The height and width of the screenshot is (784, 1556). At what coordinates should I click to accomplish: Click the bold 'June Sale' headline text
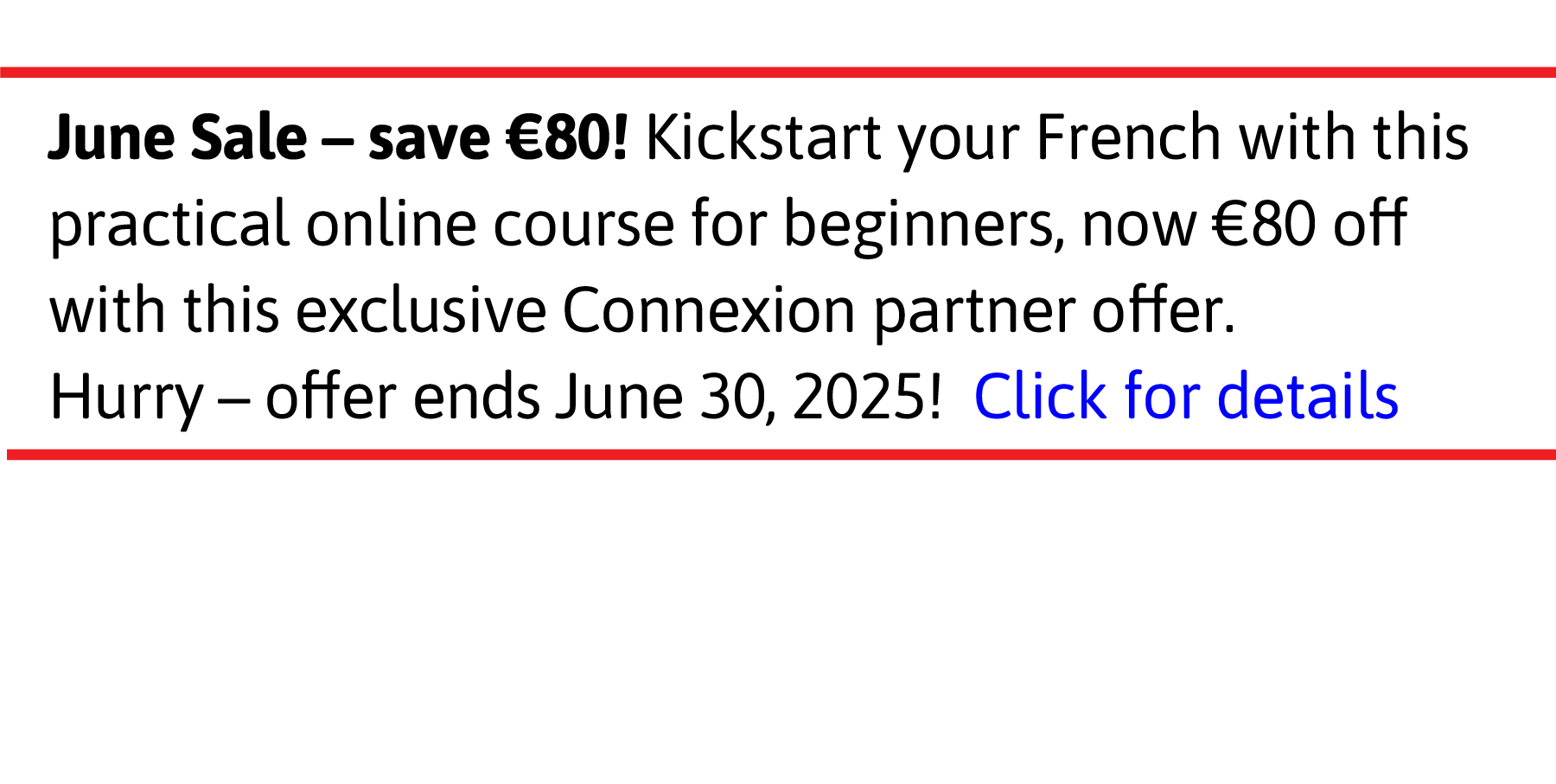[x=177, y=137]
